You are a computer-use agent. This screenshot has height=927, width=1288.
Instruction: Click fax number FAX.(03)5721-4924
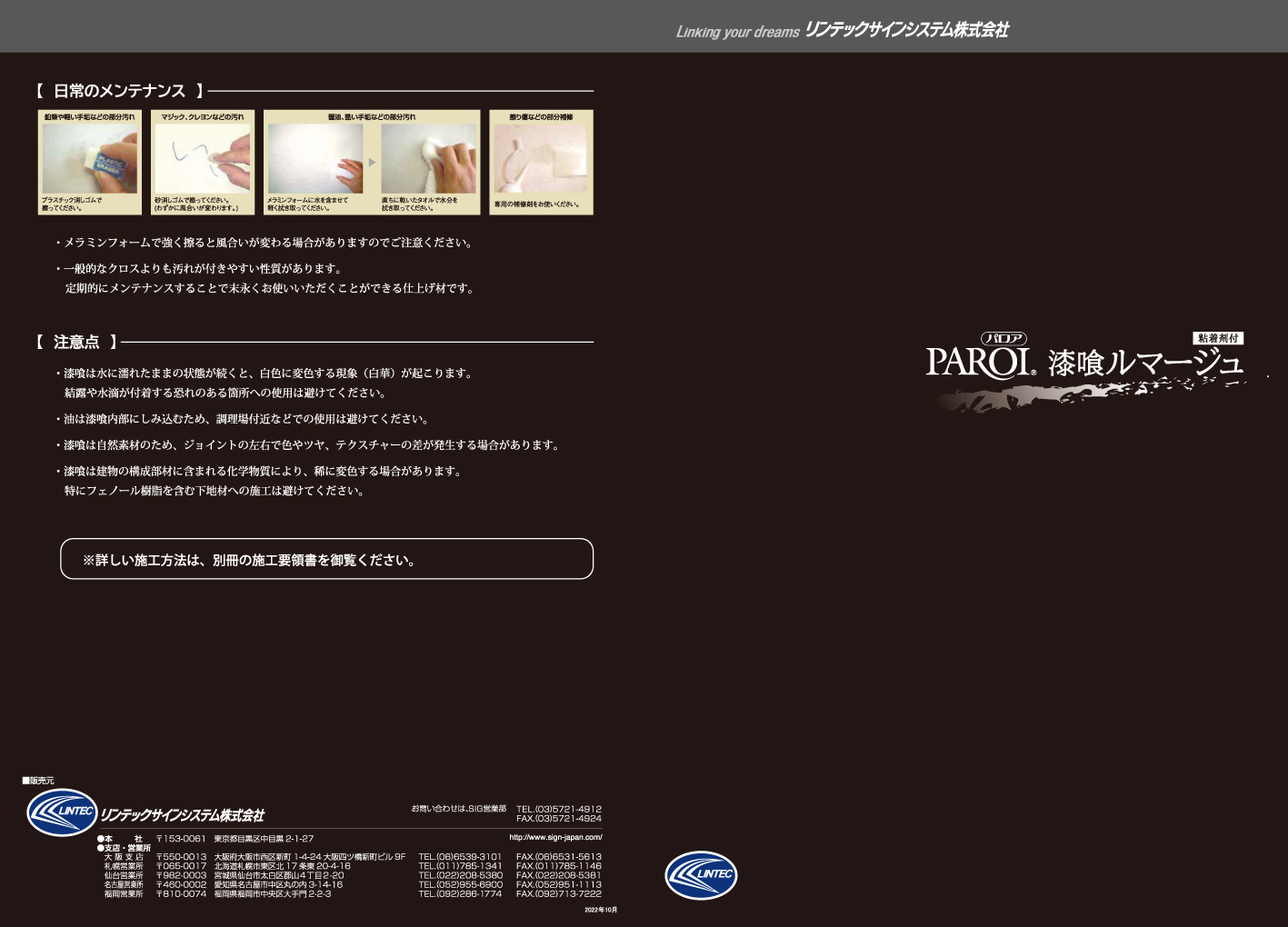point(559,818)
